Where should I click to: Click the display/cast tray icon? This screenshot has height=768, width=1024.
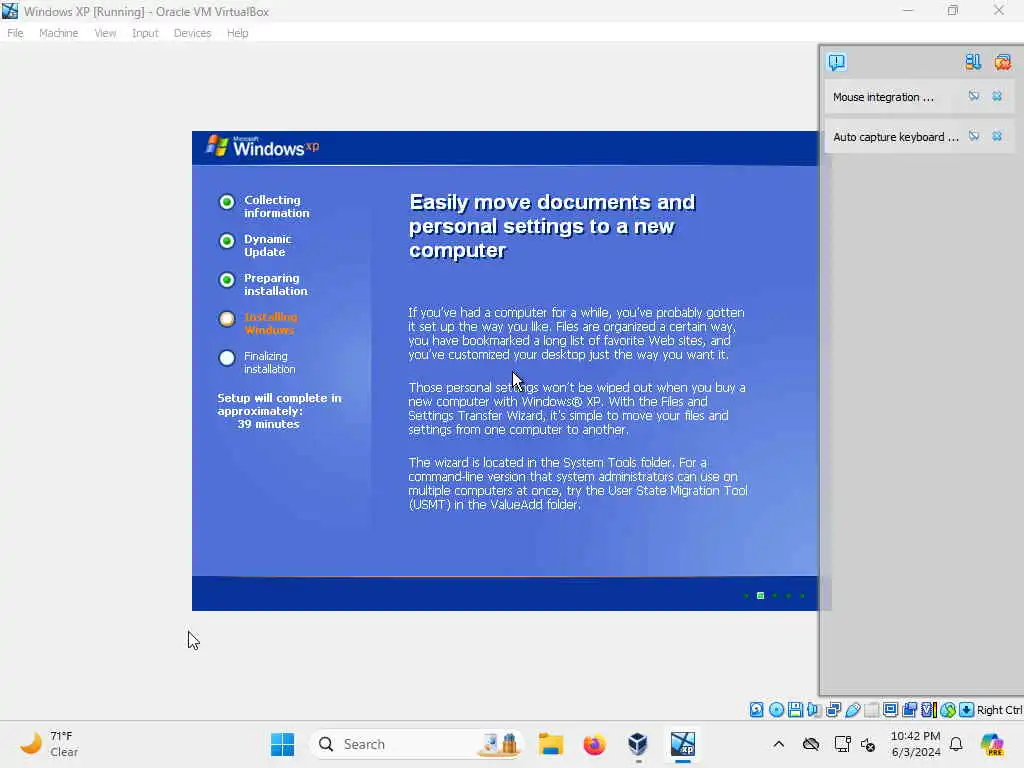(842, 744)
